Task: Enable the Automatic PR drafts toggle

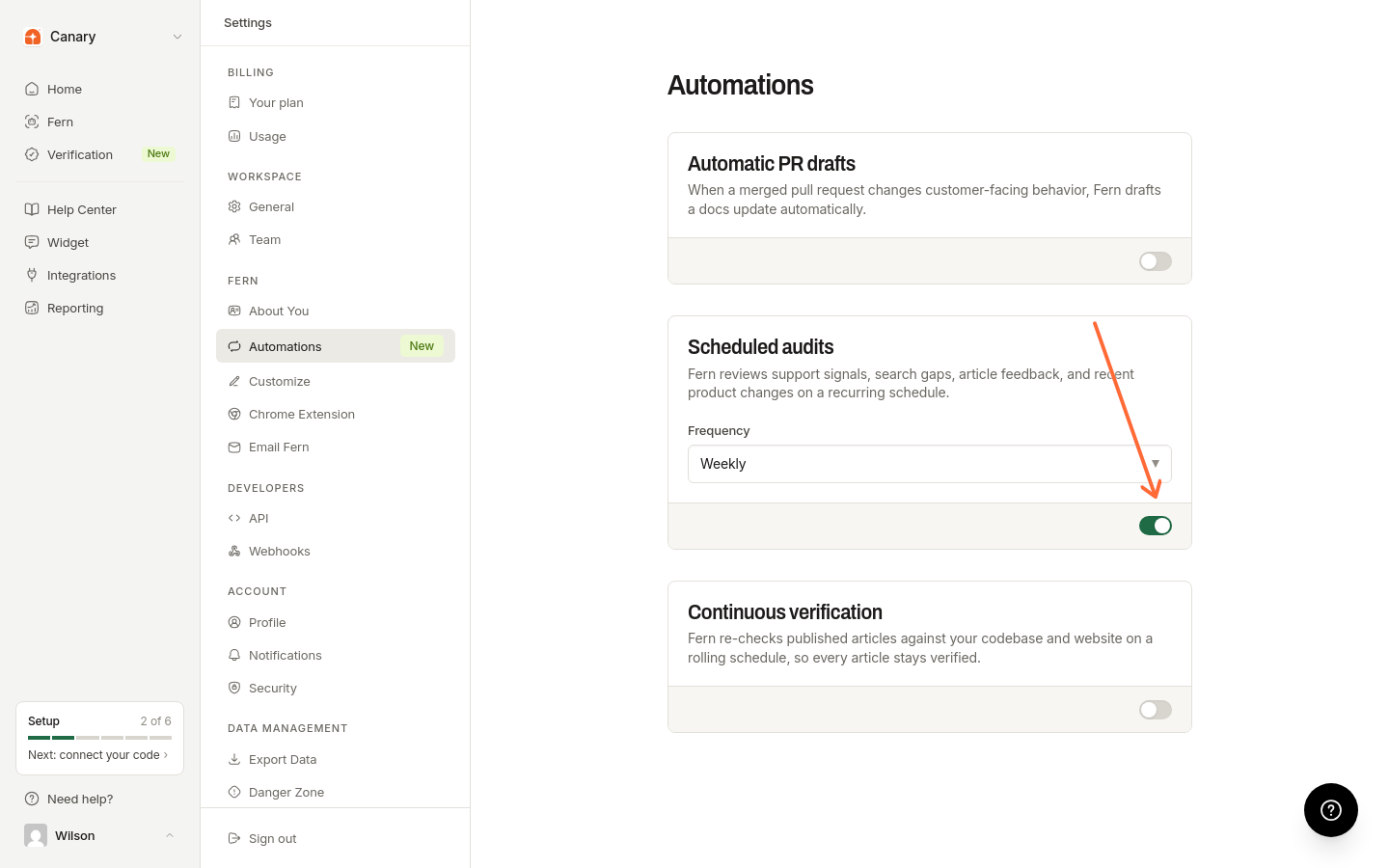Action: pos(1156,261)
